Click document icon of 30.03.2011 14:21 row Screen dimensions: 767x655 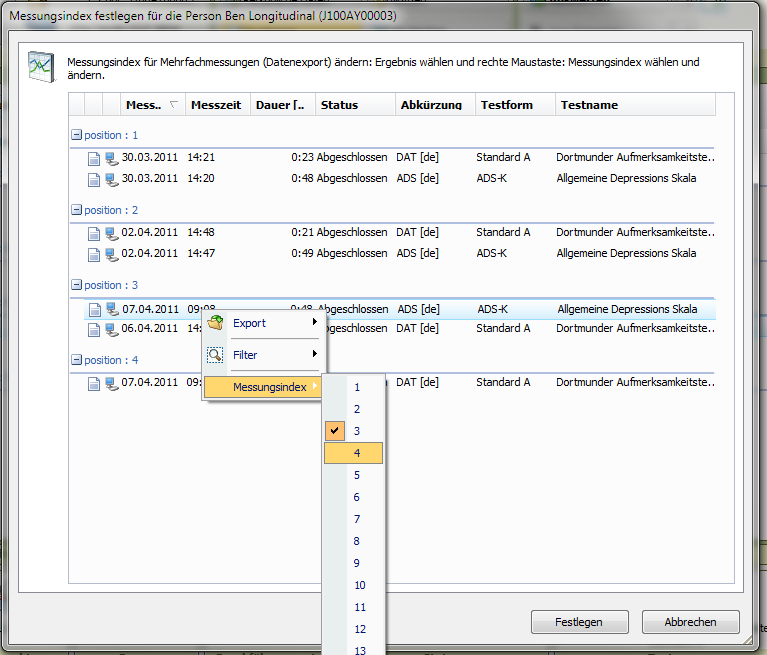[x=94, y=158]
